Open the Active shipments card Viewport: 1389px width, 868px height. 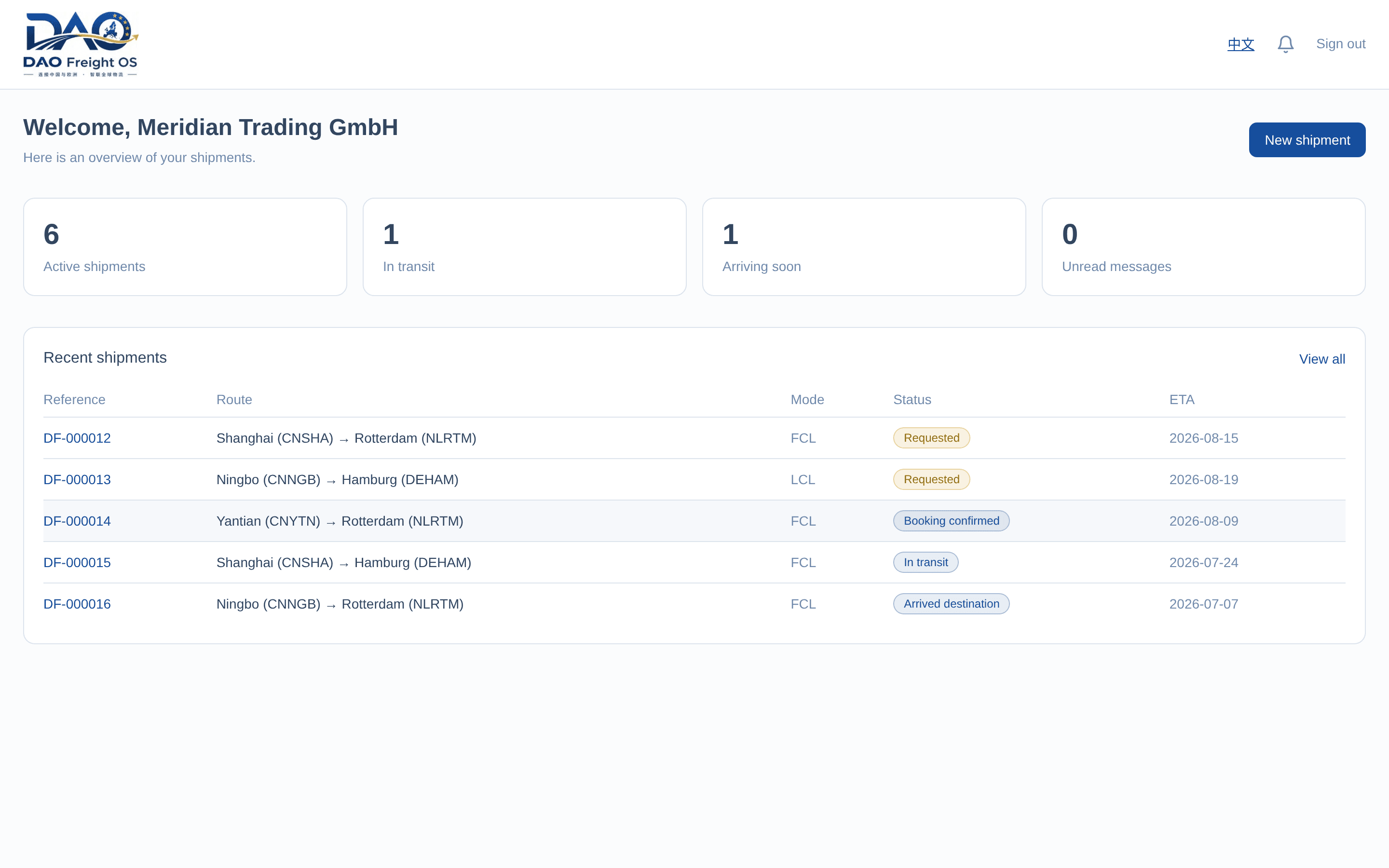[x=185, y=247]
